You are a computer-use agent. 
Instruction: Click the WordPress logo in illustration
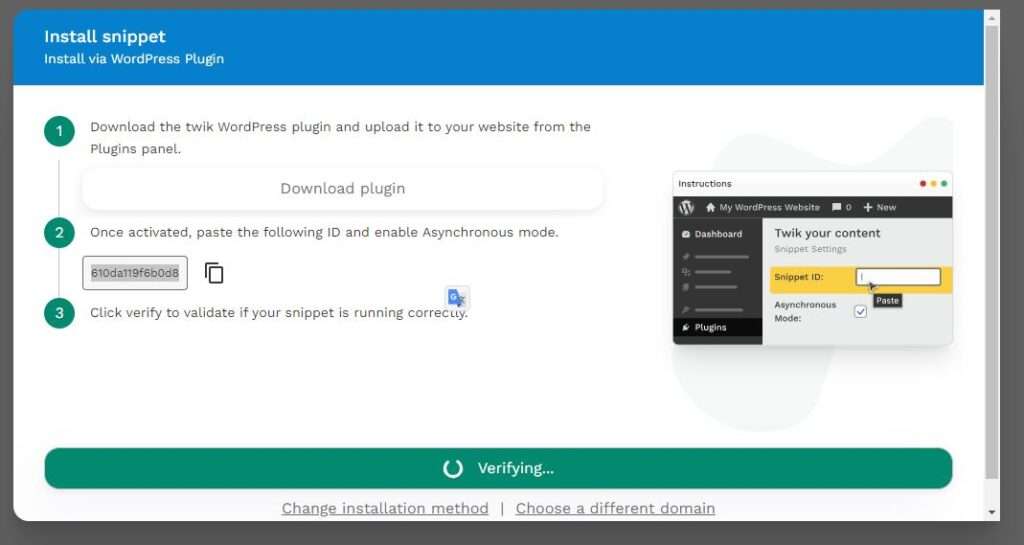pyautogui.click(x=686, y=208)
